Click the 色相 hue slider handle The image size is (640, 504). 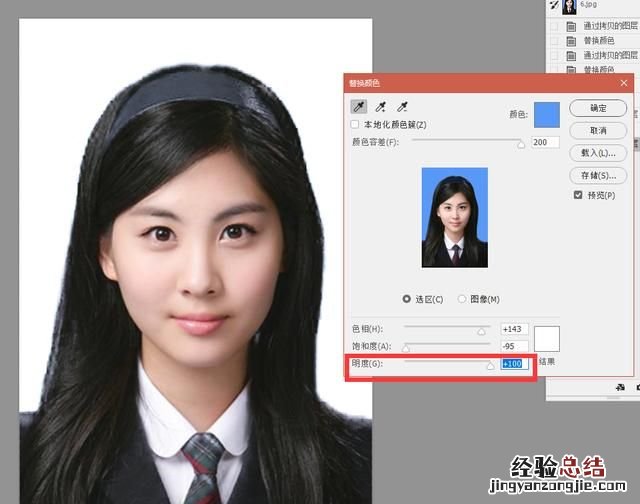coord(481,331)
